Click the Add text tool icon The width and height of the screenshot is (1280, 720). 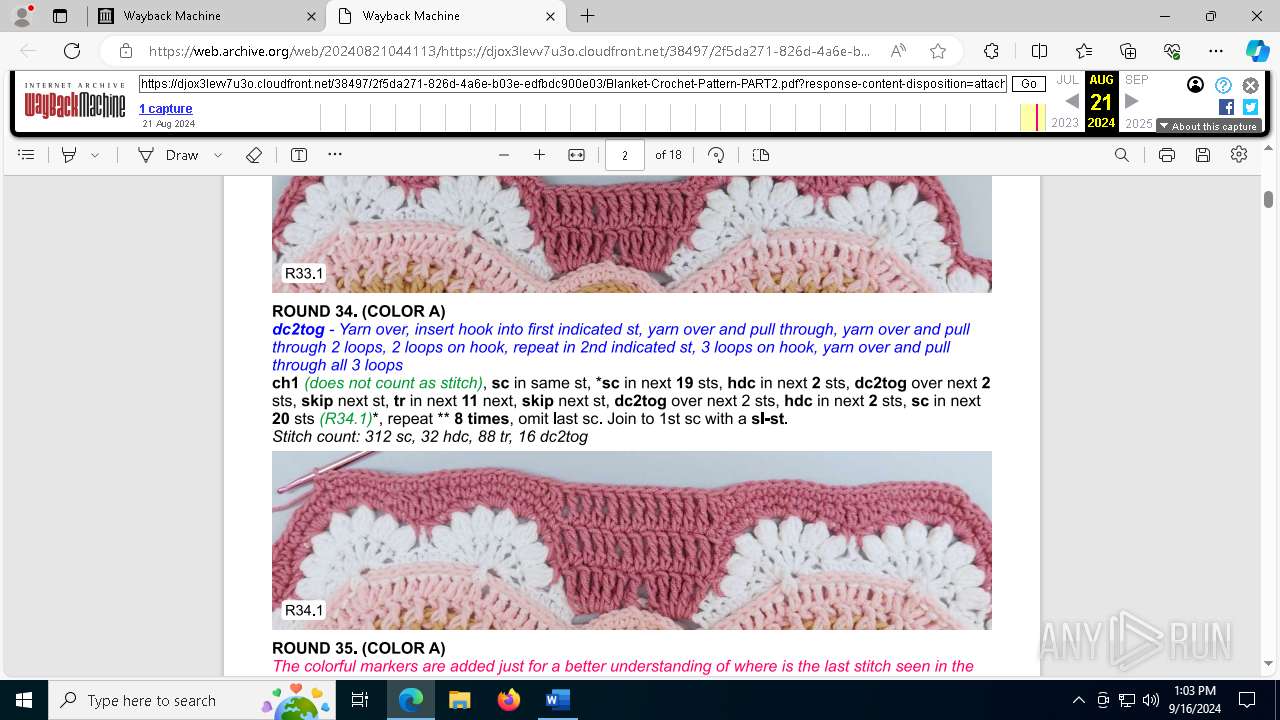[x=299, y=155]
